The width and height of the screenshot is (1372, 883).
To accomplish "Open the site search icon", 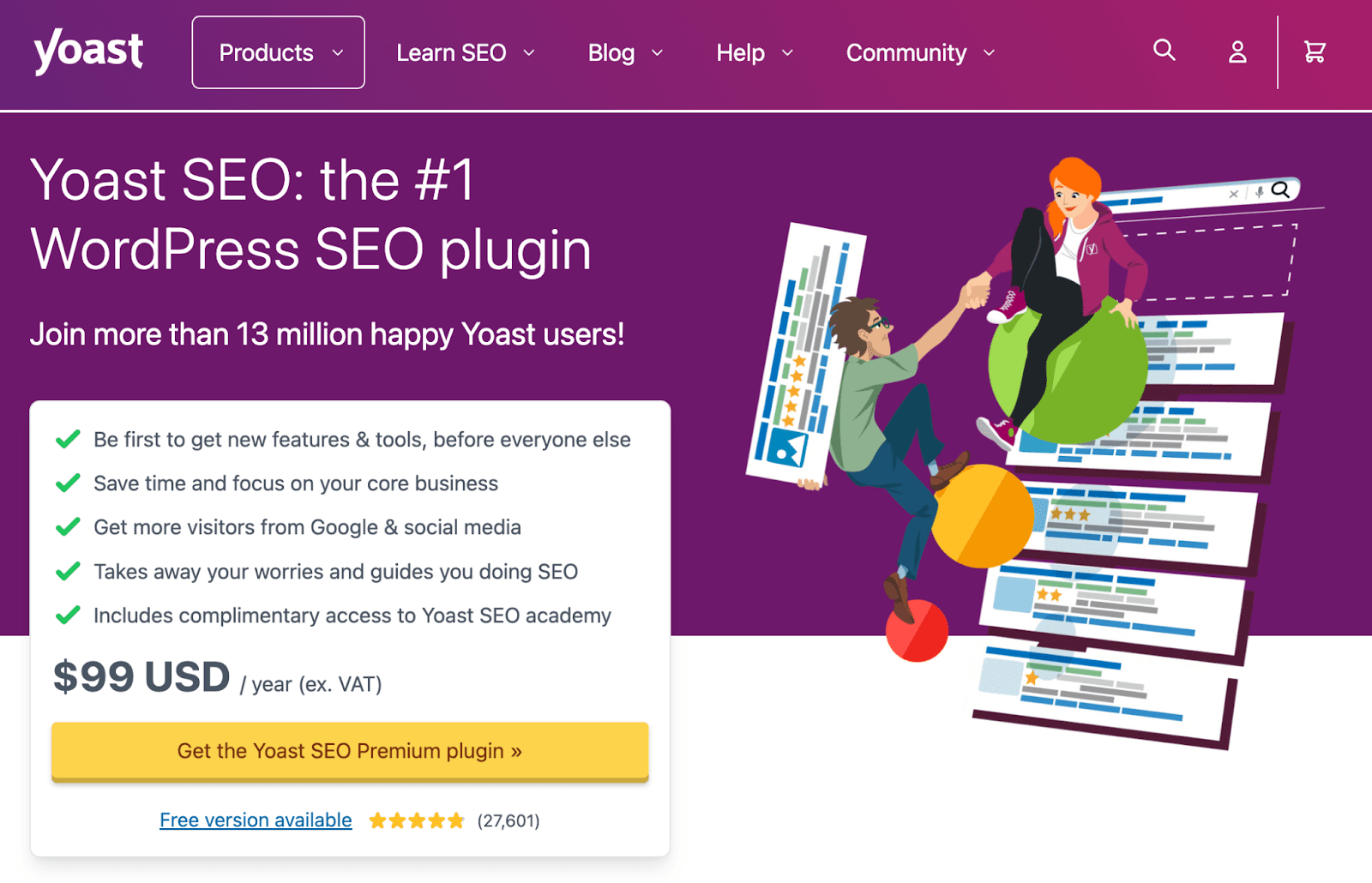I will 1164,51.
